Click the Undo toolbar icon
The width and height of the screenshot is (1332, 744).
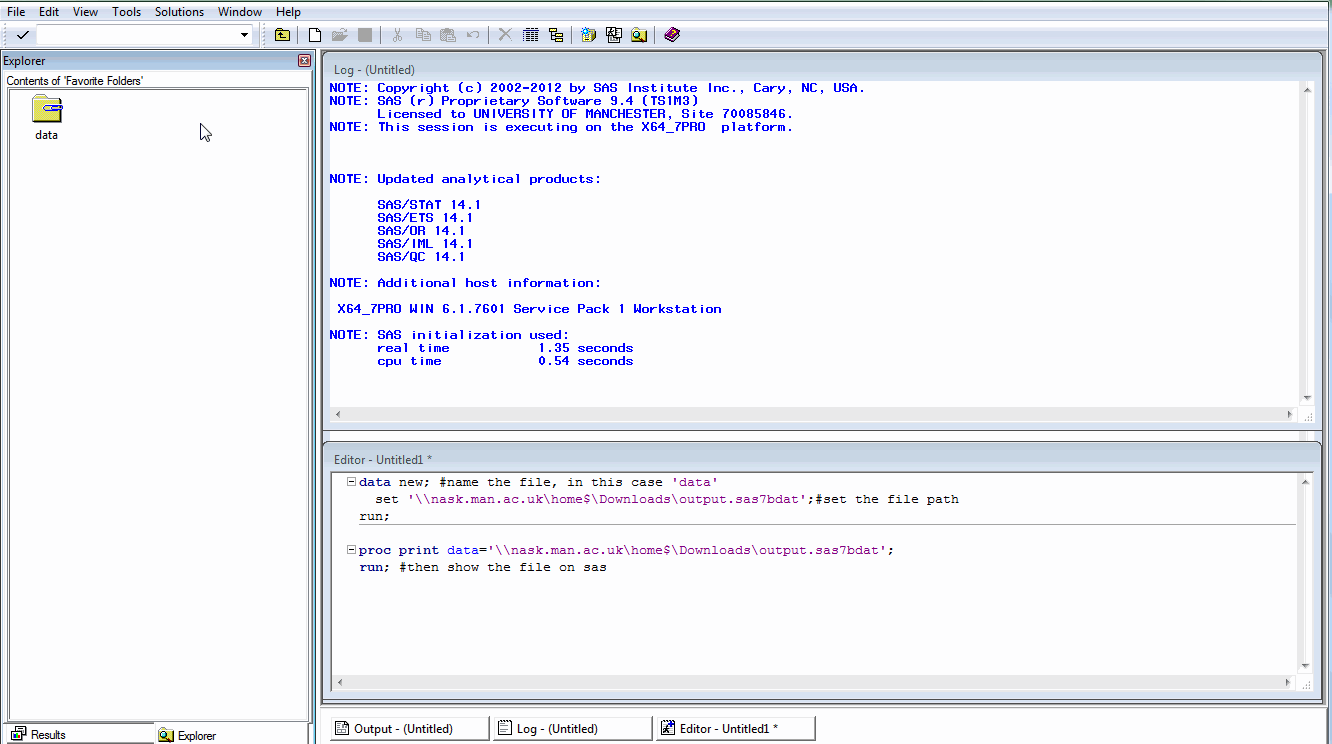coord(471,34)
